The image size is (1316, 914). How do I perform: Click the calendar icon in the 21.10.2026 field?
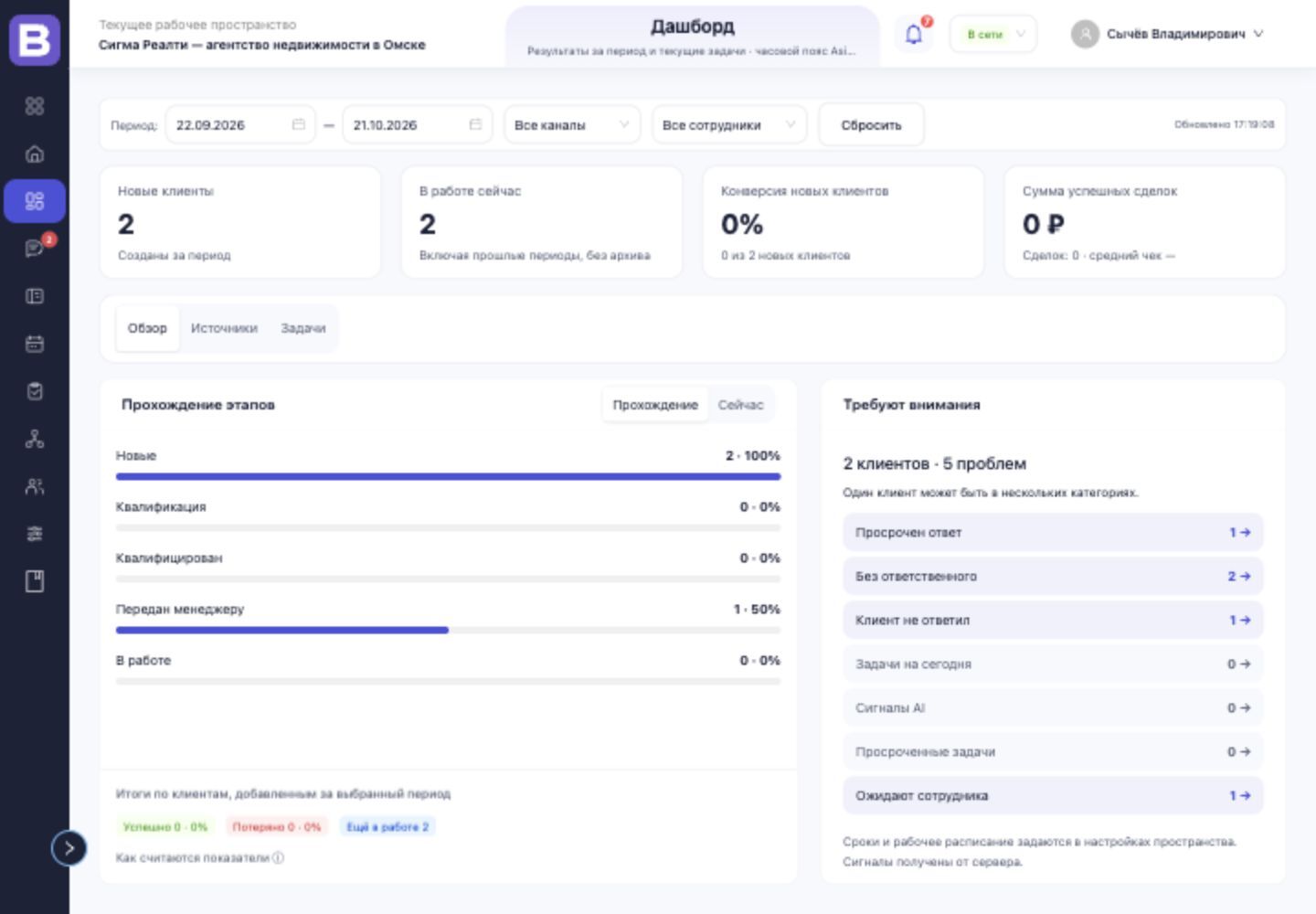coord(475,124)
